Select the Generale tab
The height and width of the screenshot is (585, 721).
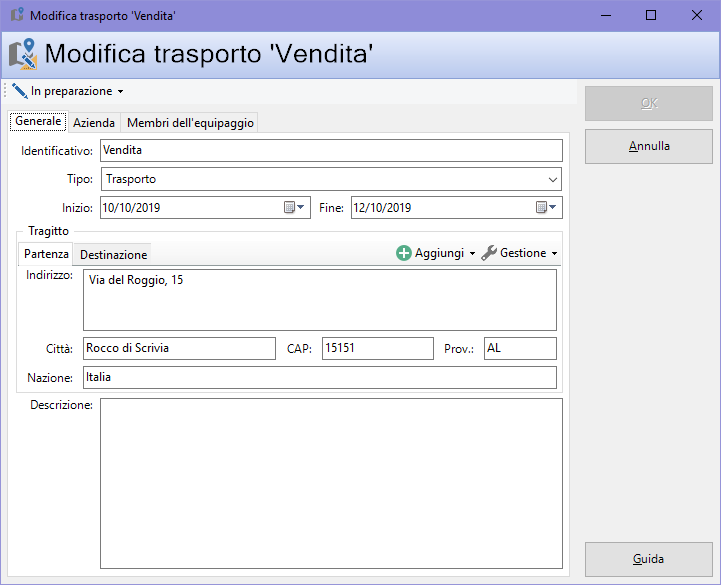coord(38,121)
